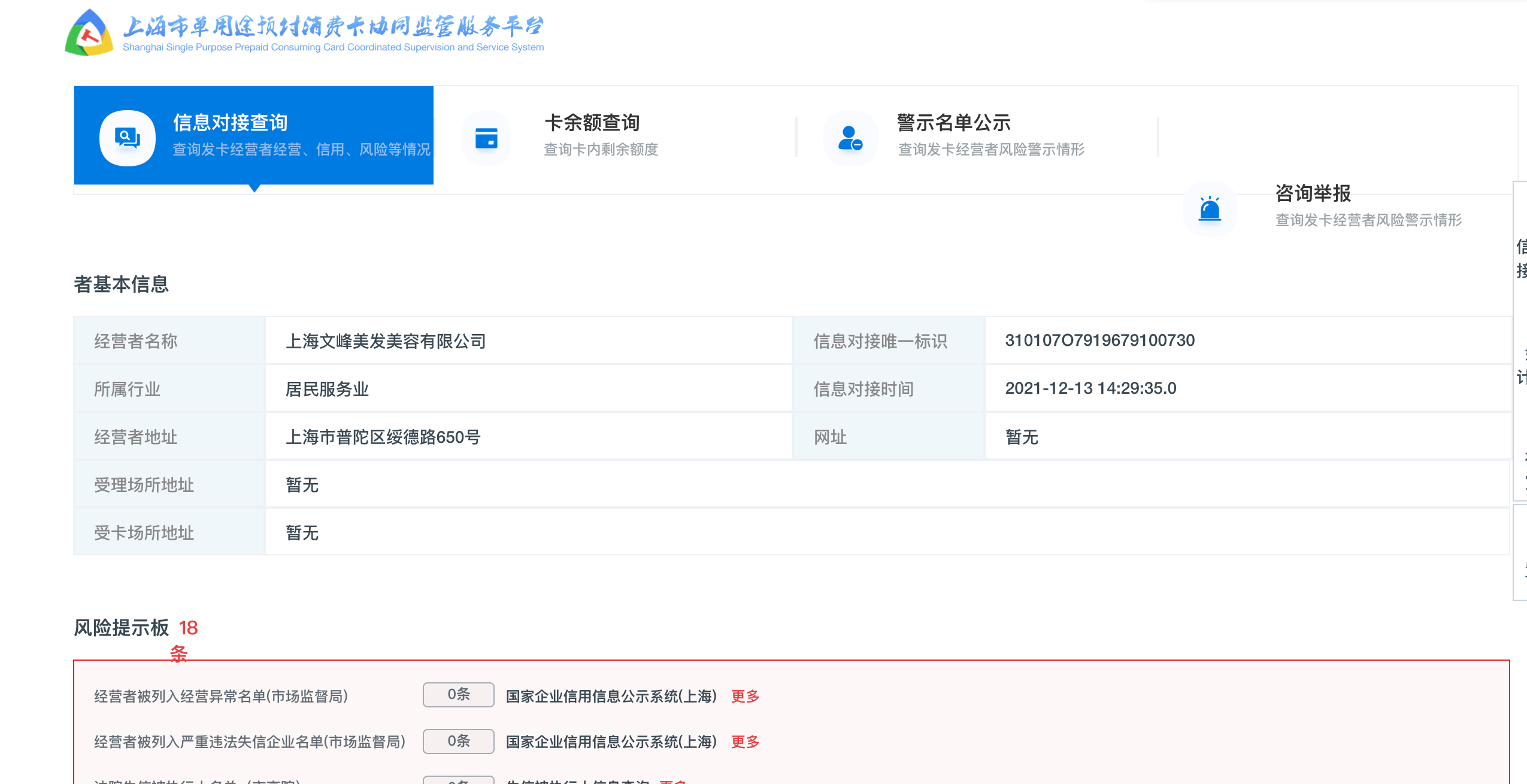Click the 警示名单公示 person icon
This screenshot has width=1527, height=784.
pos(850,138)
